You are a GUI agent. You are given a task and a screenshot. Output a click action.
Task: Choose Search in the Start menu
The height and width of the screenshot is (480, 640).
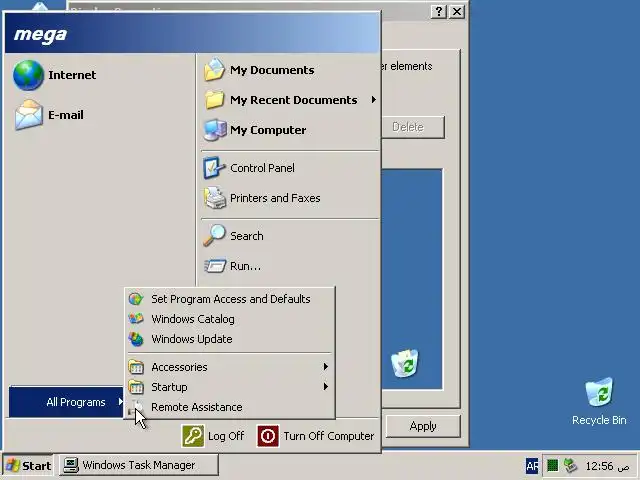tap(290, 236)
